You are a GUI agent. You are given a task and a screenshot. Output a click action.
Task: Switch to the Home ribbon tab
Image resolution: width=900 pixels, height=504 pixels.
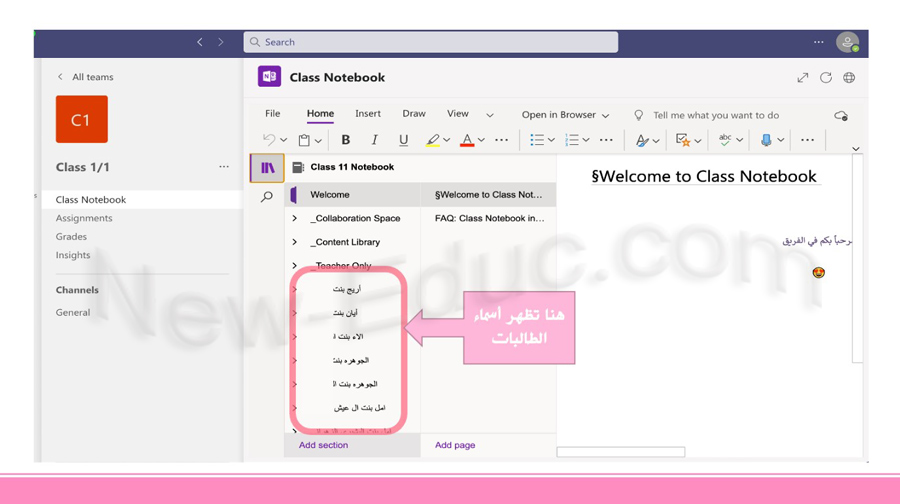click(x=320, y=114)
